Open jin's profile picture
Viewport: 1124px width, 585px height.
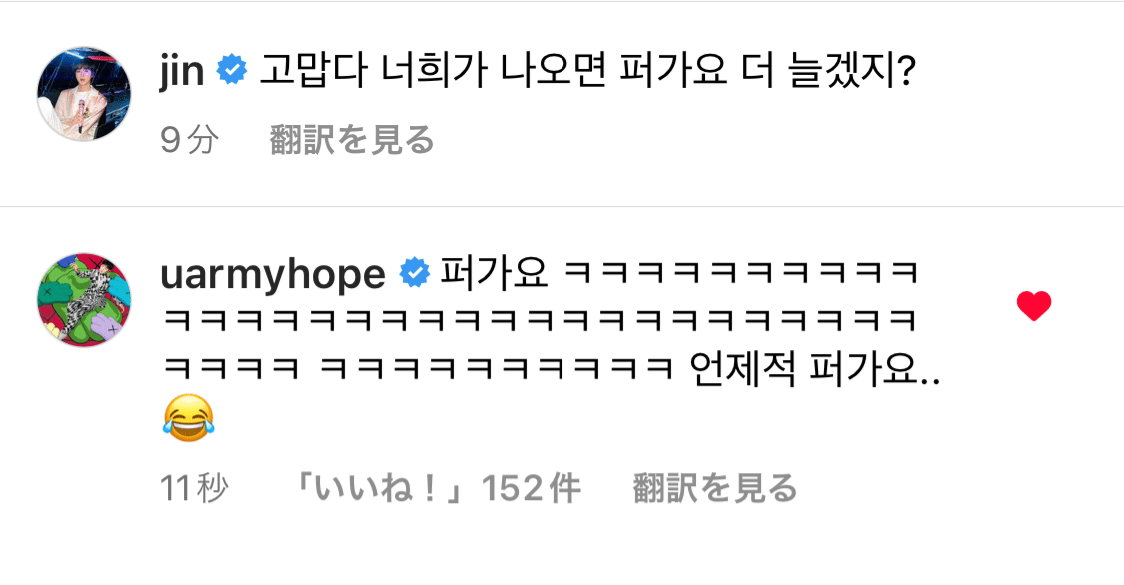coord(84,94)
